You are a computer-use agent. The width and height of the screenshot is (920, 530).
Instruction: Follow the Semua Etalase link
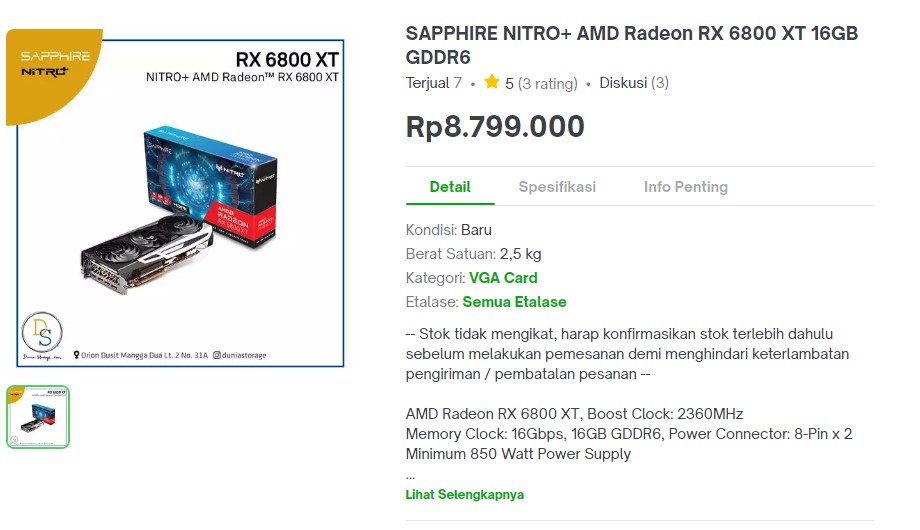(x=514, y=302)
